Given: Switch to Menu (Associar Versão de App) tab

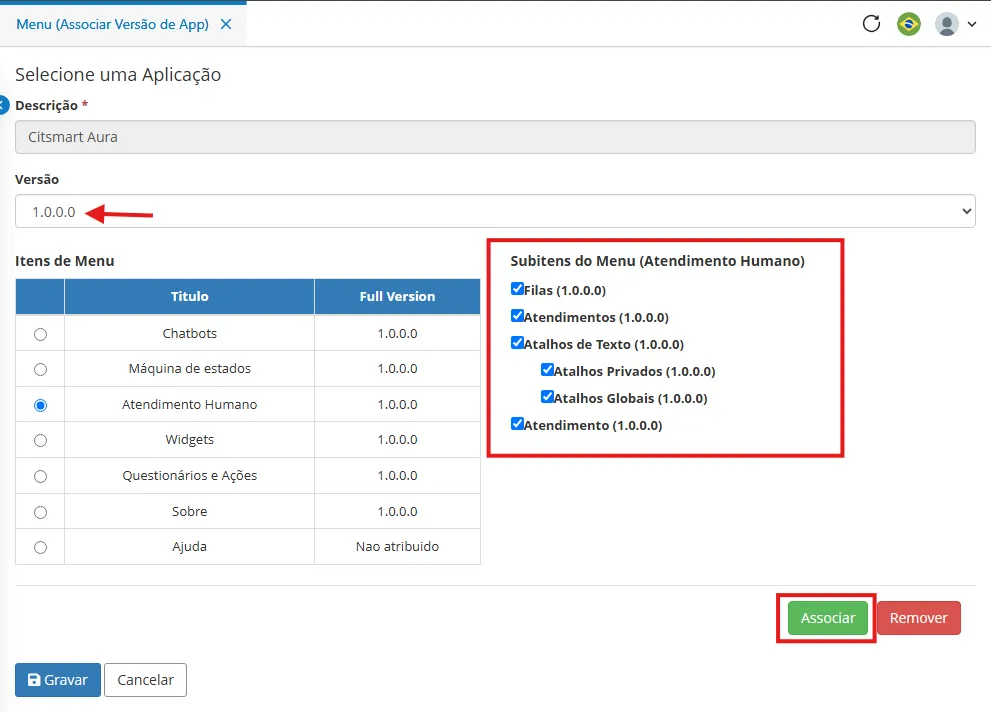Looking at the screenshot, I should [112, 24].
